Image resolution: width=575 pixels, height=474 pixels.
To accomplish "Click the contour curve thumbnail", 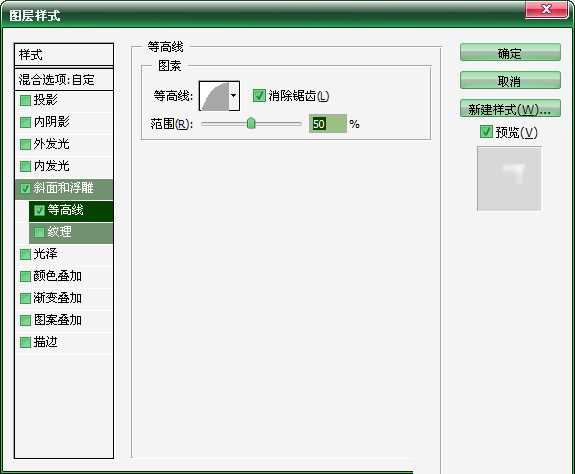I will tap(215, 96).
